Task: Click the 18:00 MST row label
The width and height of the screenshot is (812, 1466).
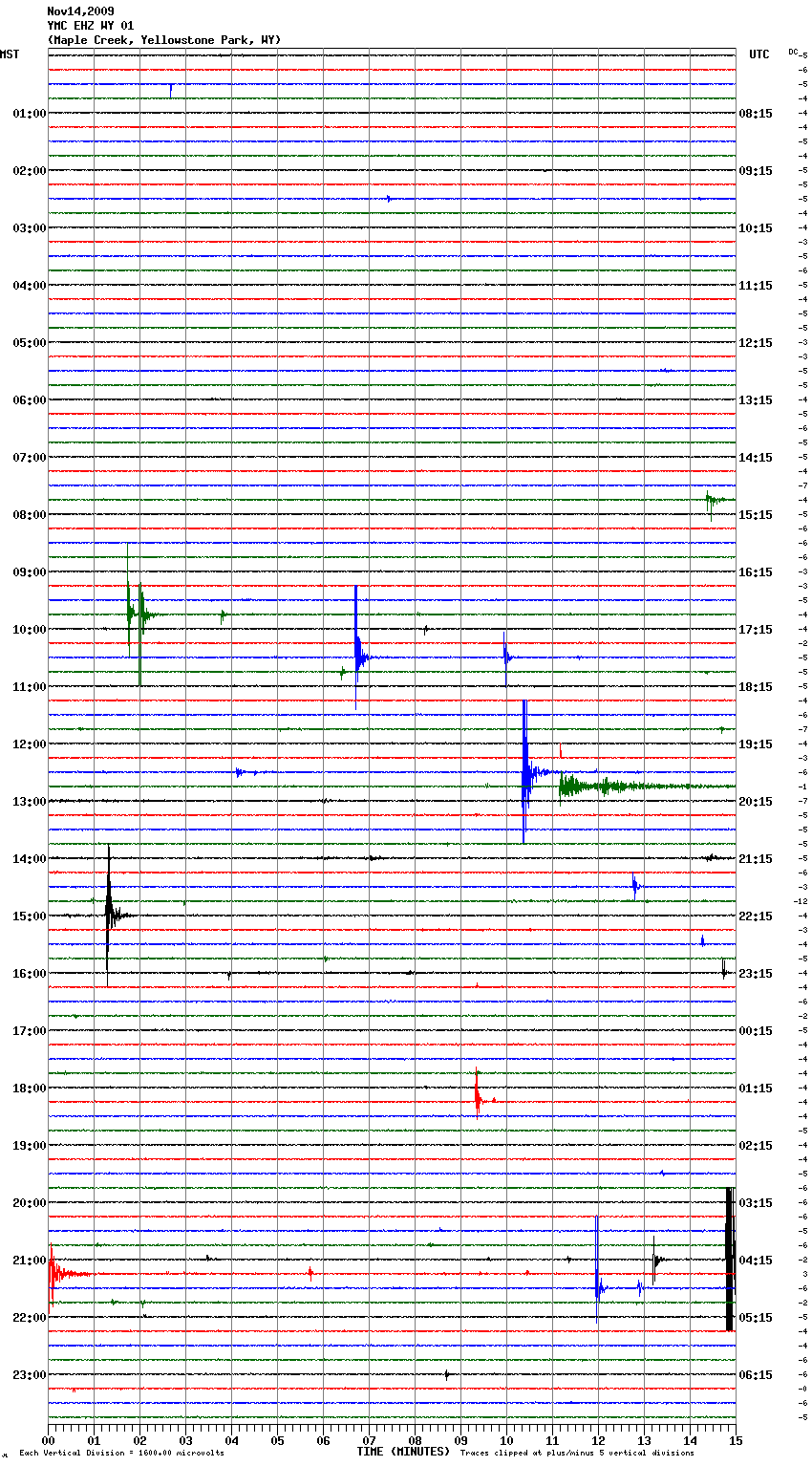Action: (x=30, y=1089)
